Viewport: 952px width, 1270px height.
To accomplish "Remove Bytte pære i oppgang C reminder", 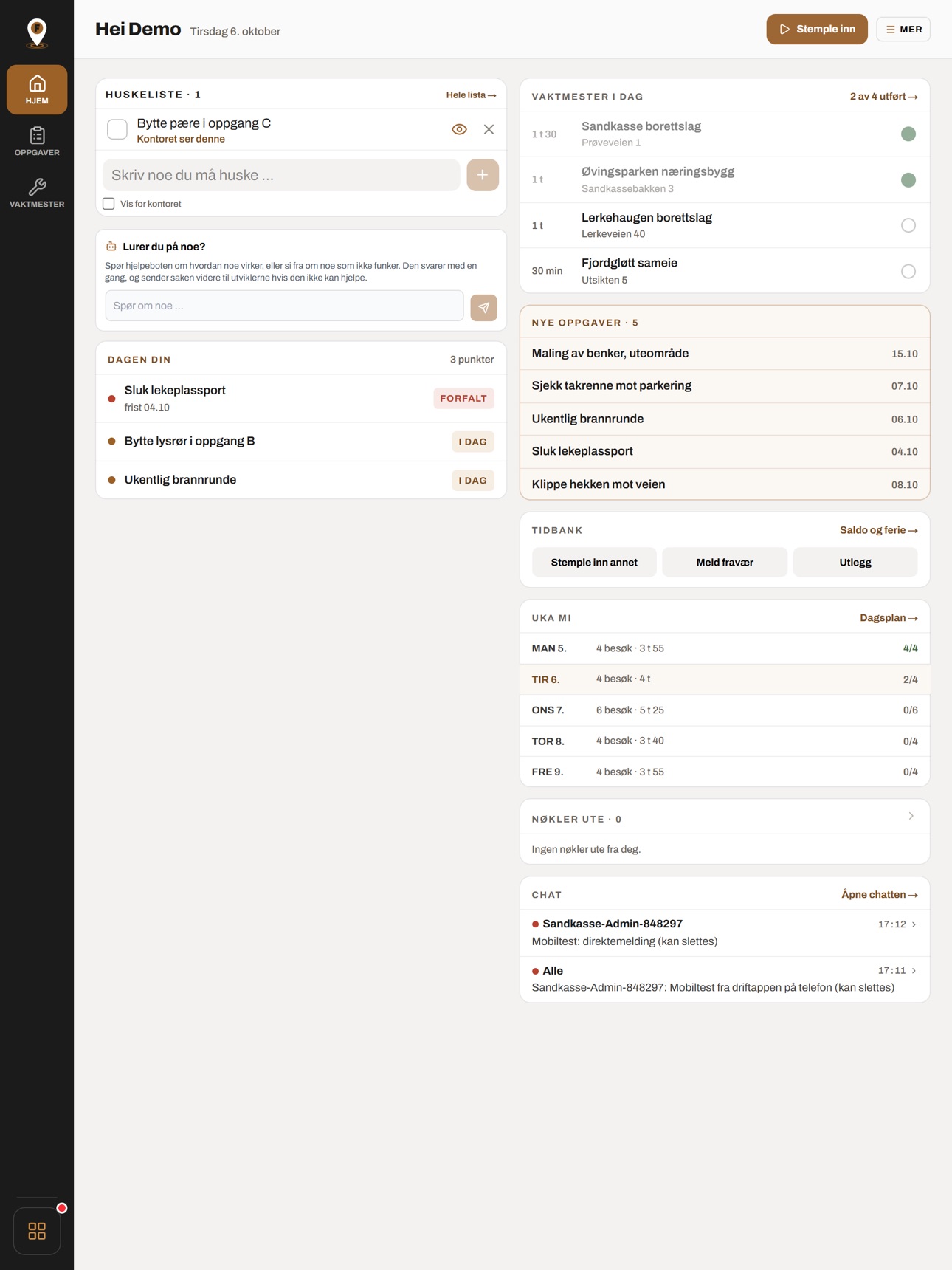I will [489, 129].
